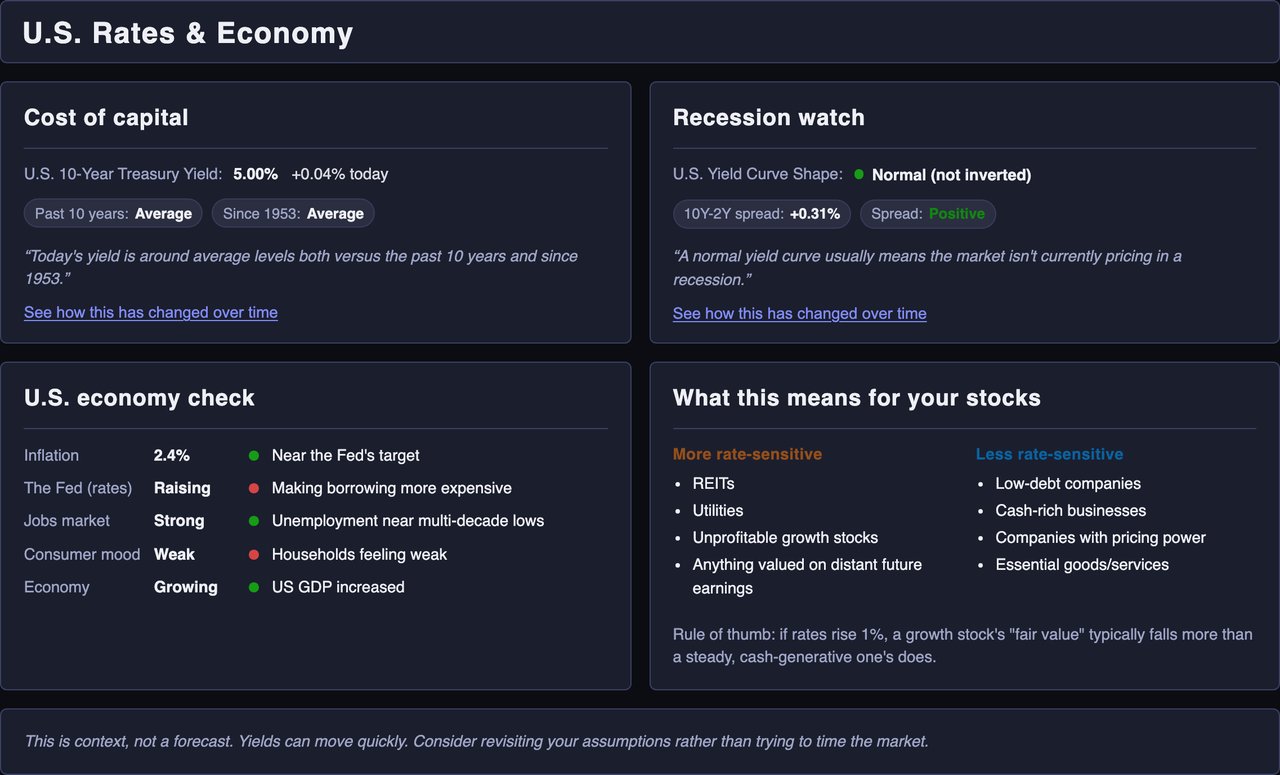The width and height of the screenshot is (1280, 775).
Task: Click US GDP increased text
Action: tap(338, 587)
